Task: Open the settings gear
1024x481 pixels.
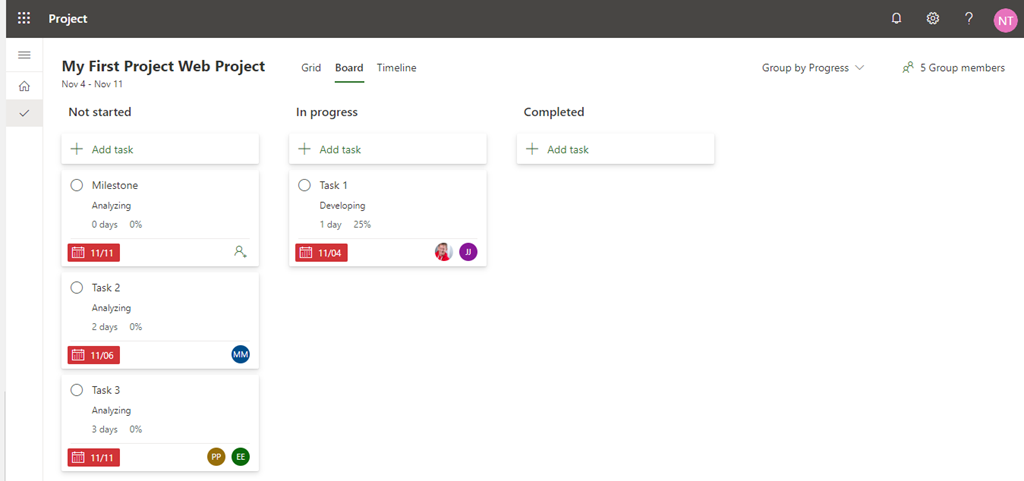Action: pos(932,18)
